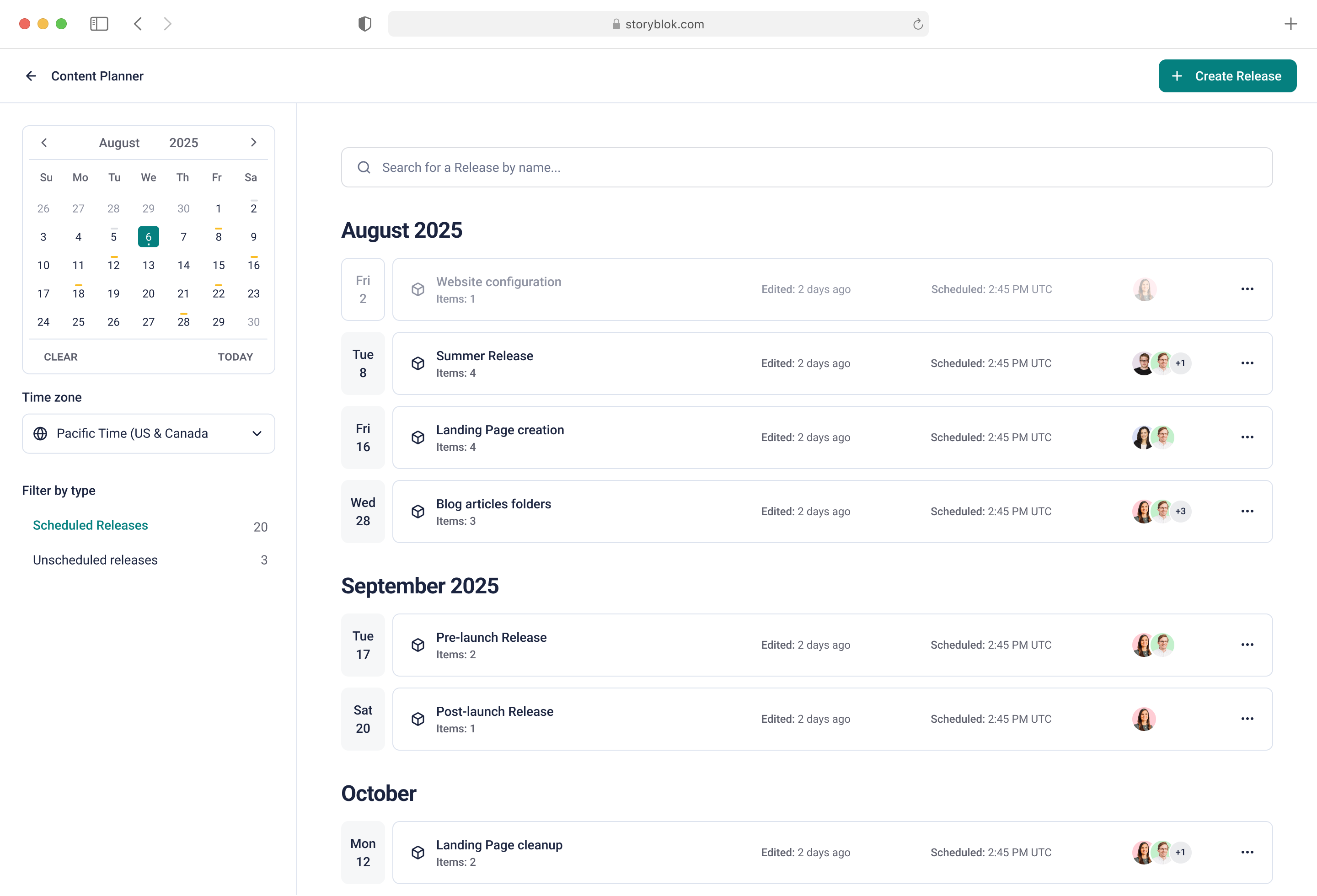Screen dimensions: 1317x896
Task: Click the August month label in the calendar header
Action: (x=119, y=143)
